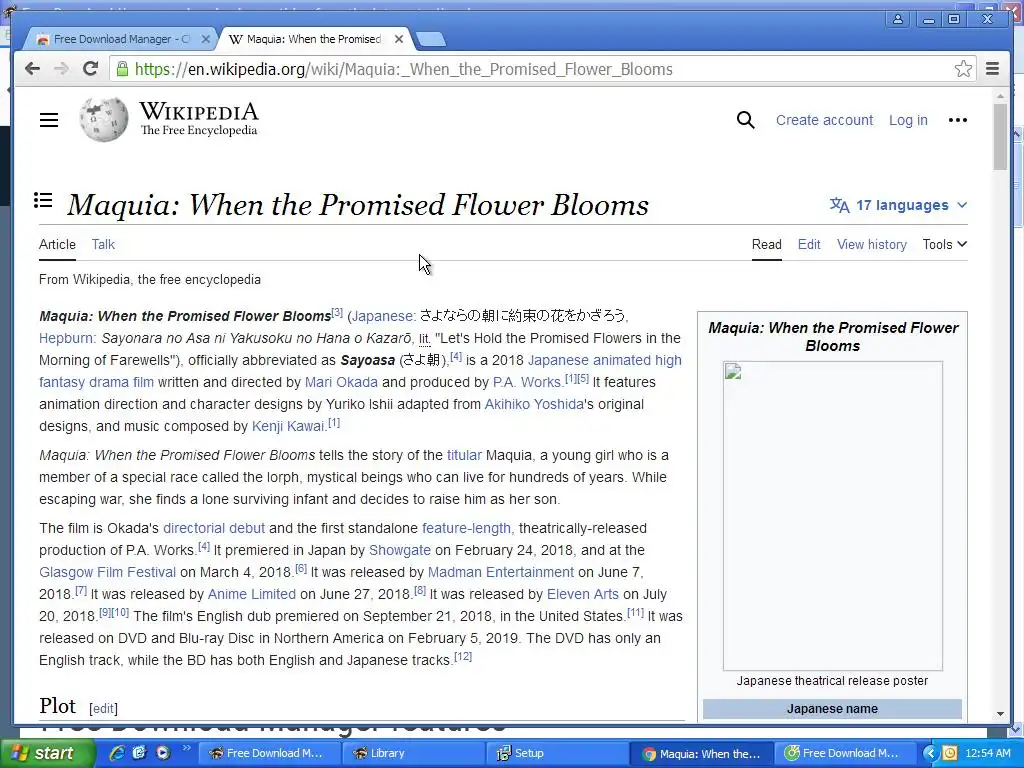Screen dimensions: 1024x768
Task: Click Plot section edit link
Action: [x=103, y=709]
